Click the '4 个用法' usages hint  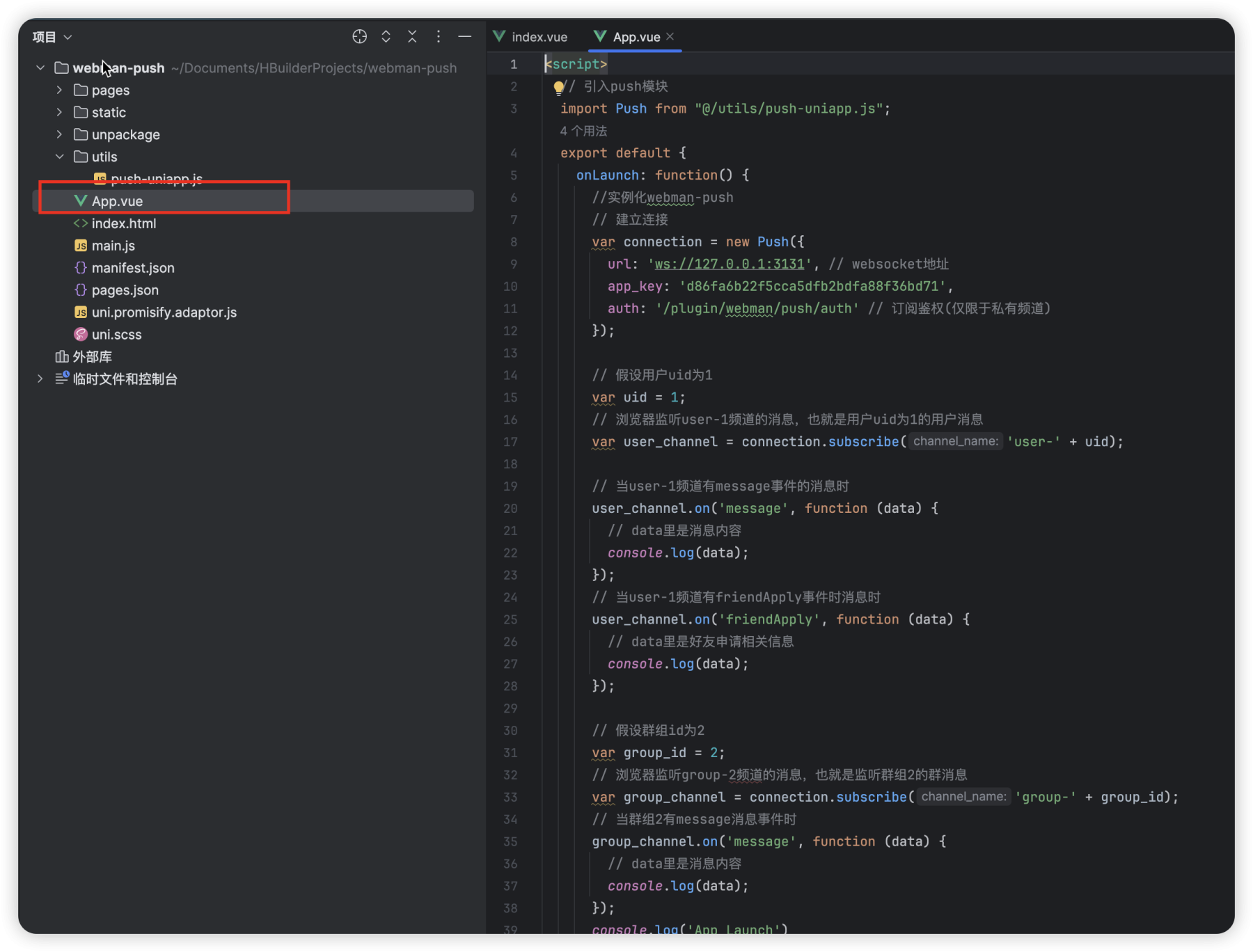(583, 131)
